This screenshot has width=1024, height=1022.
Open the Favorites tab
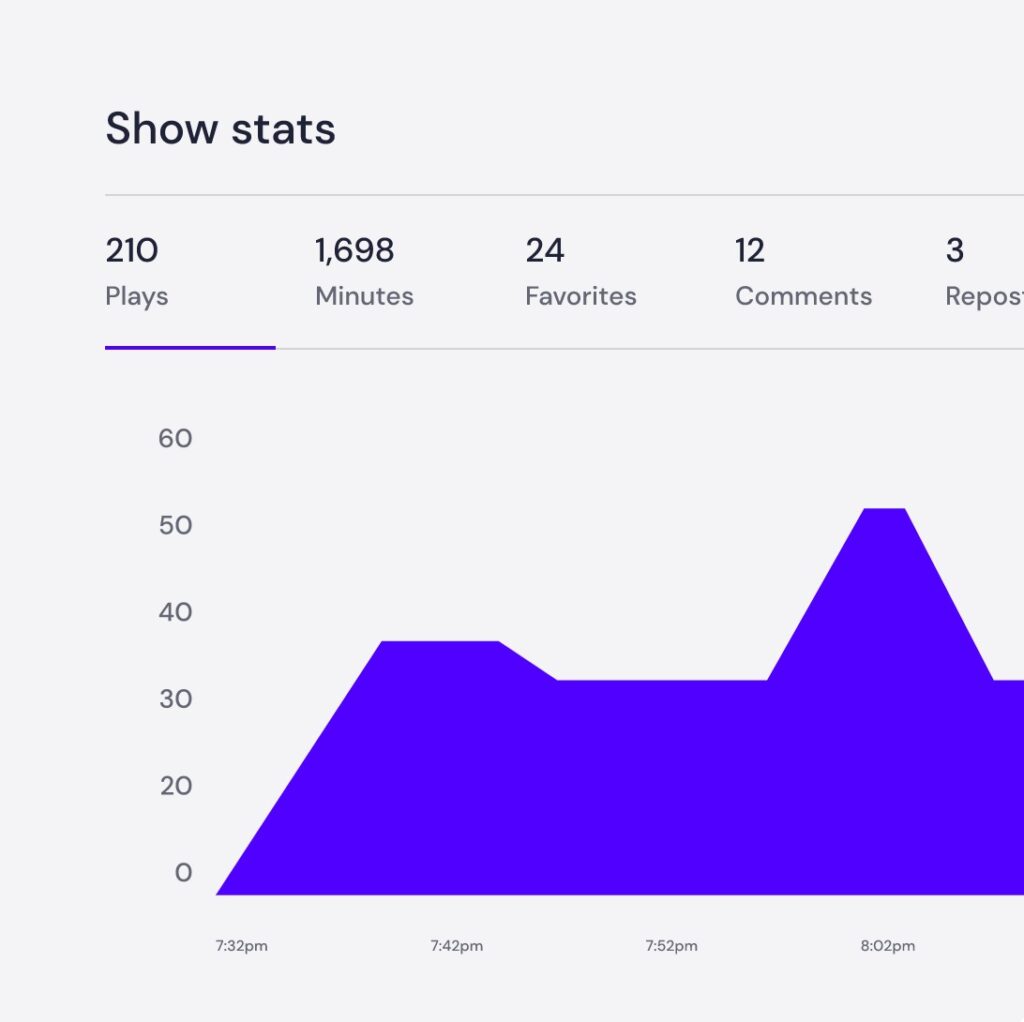580,272
